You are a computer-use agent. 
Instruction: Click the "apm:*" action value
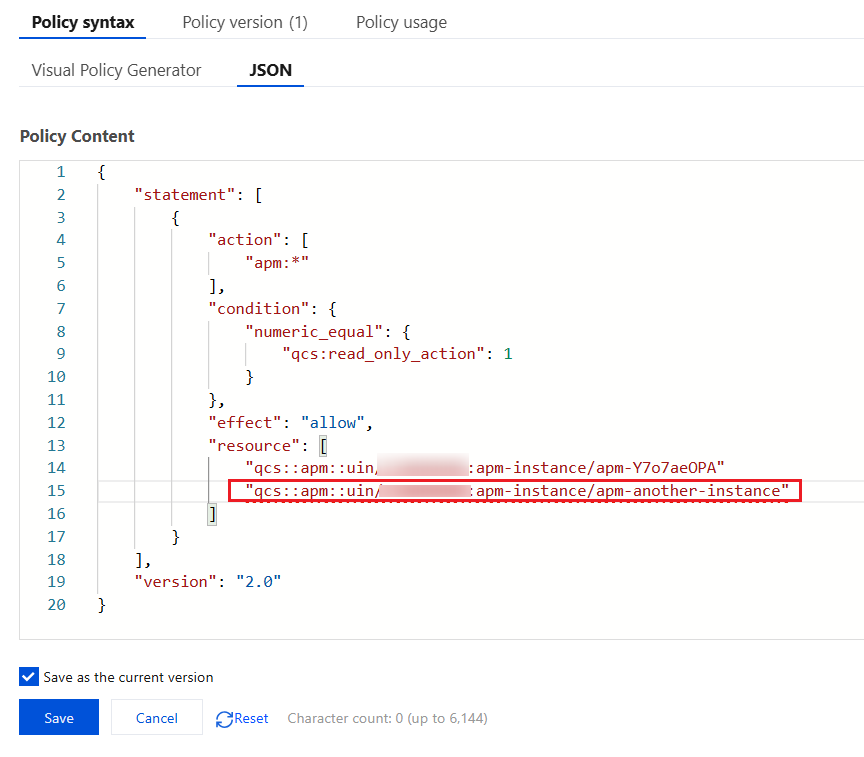277,263
